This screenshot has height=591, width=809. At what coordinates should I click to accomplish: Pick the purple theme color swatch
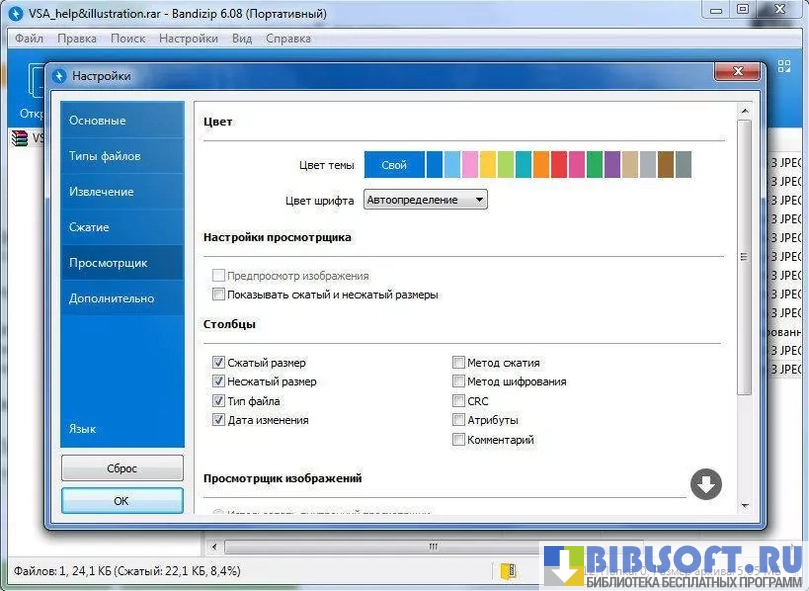pos(613,165)
